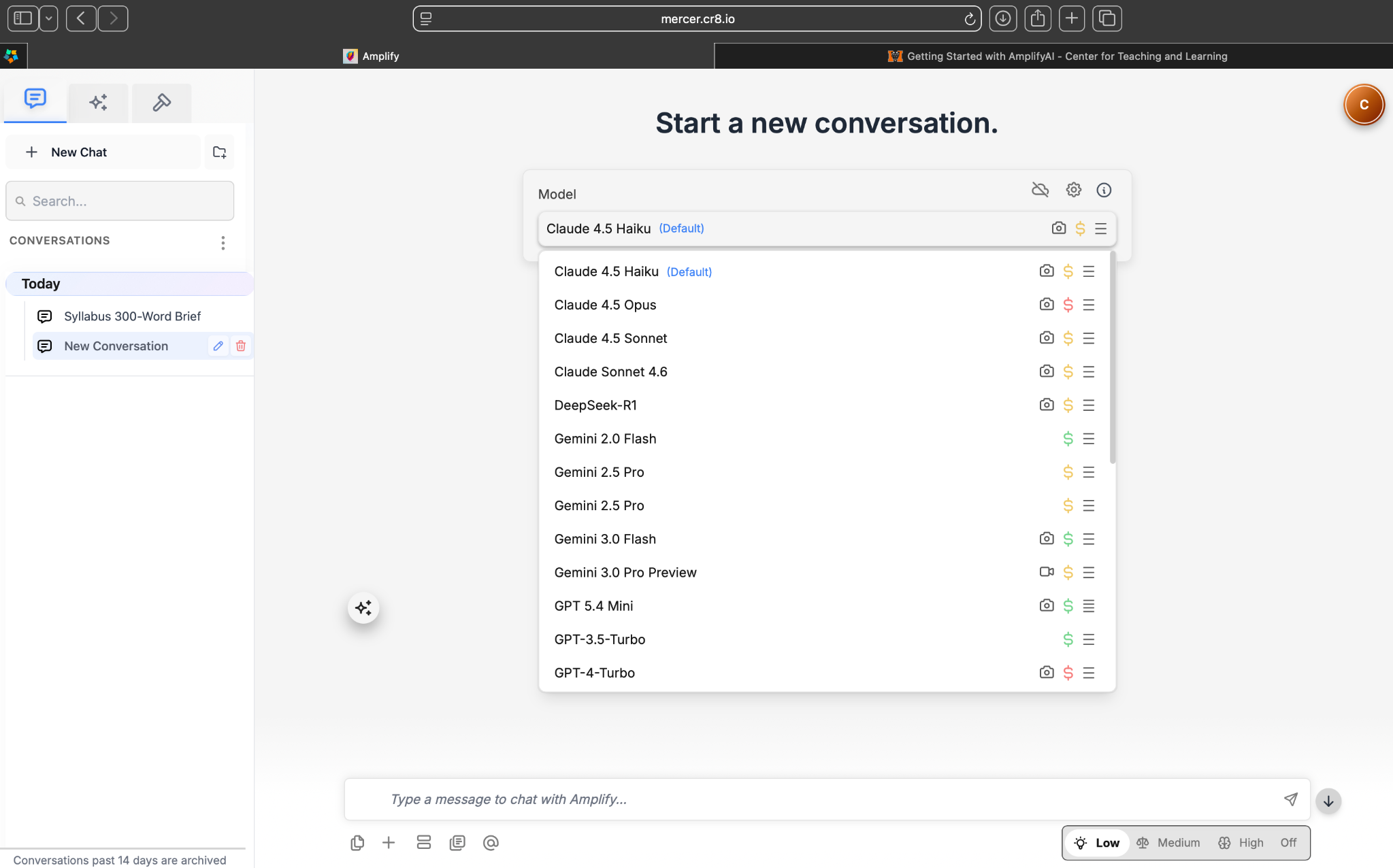Open model settings gear icon
Image resolution: width=1393 pixels, height=868 pixels.
1074,190
